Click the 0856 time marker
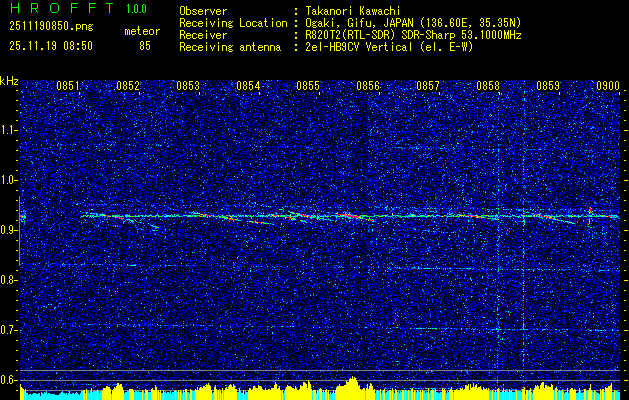The height and width of the screenshot is (400, 629). pyautogui.click(x=368, y=86)
